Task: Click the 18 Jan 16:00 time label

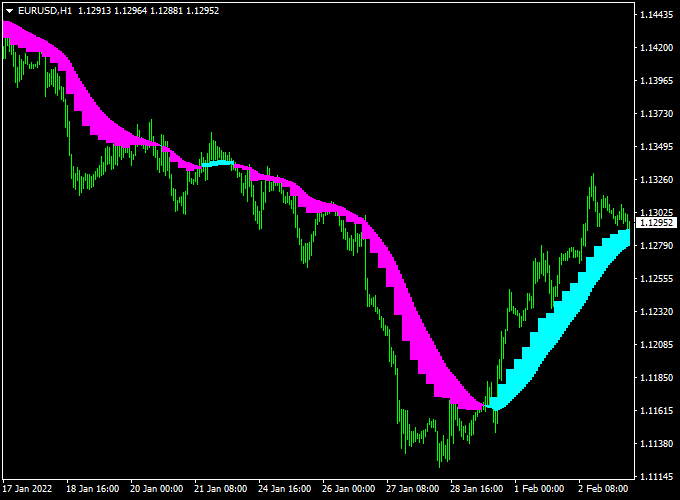Action: (92, 489)
